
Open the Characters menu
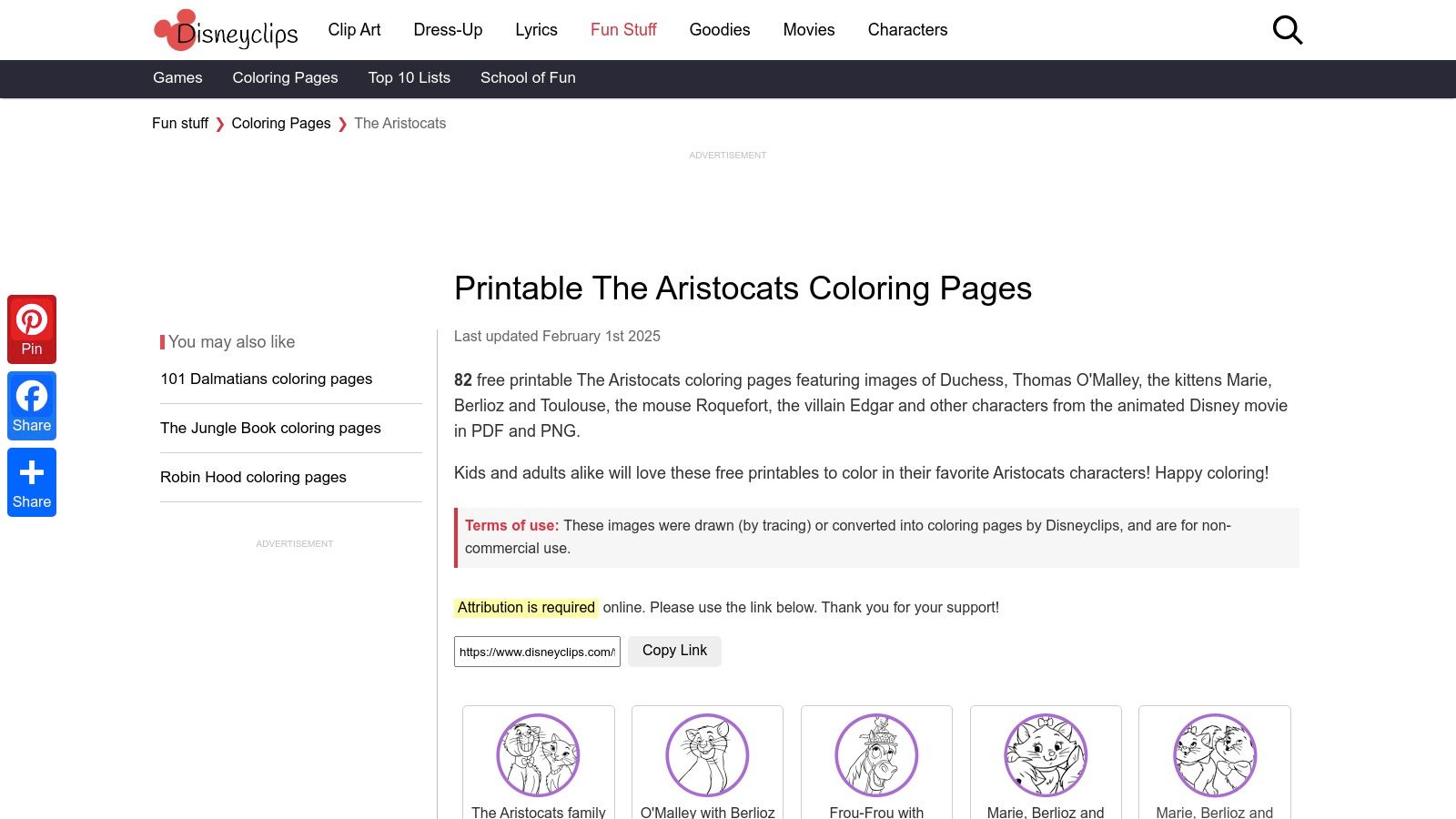[x=907, y=30]
